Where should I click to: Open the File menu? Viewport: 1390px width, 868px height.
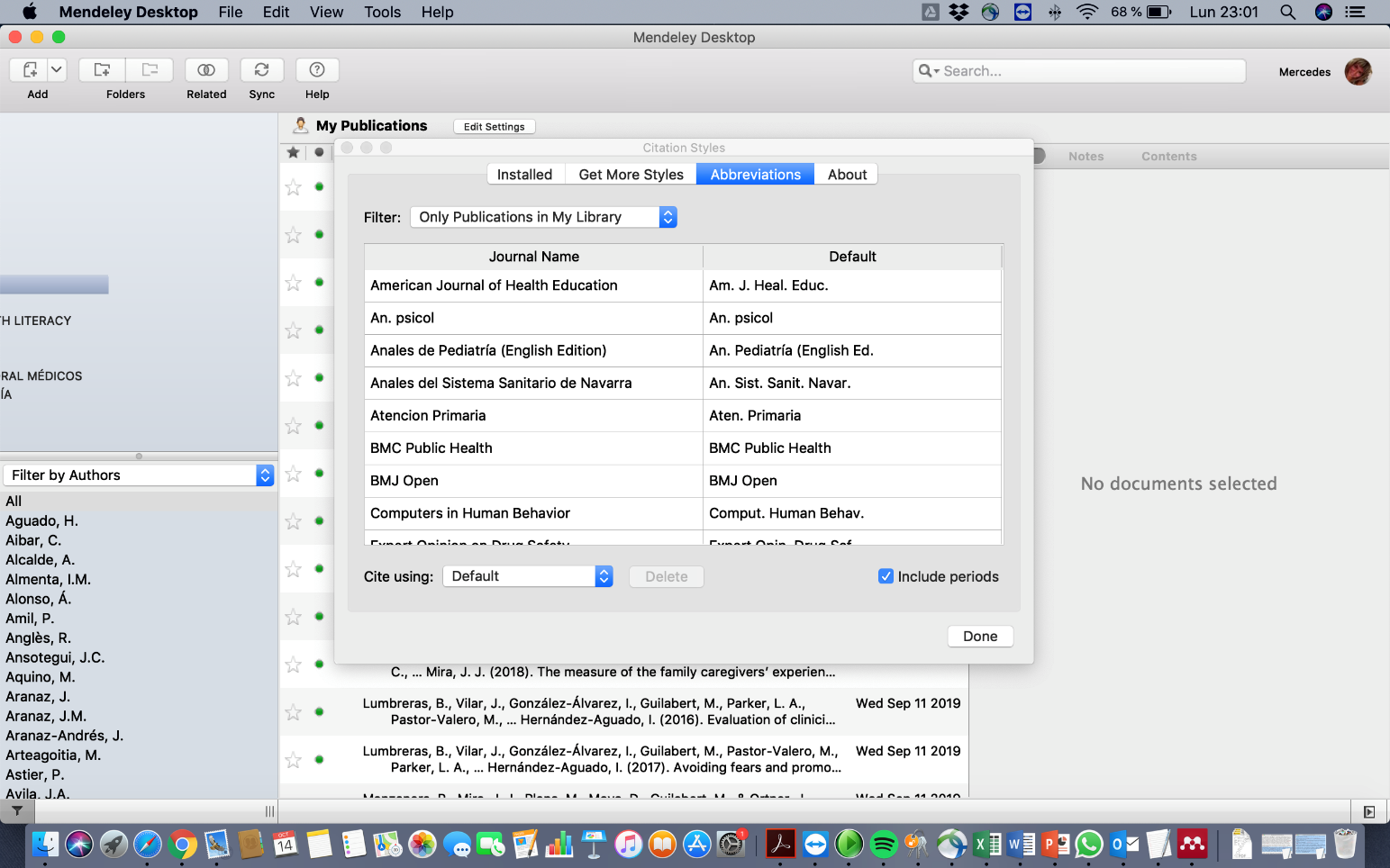pyautogui.click(x=231, y=12)
